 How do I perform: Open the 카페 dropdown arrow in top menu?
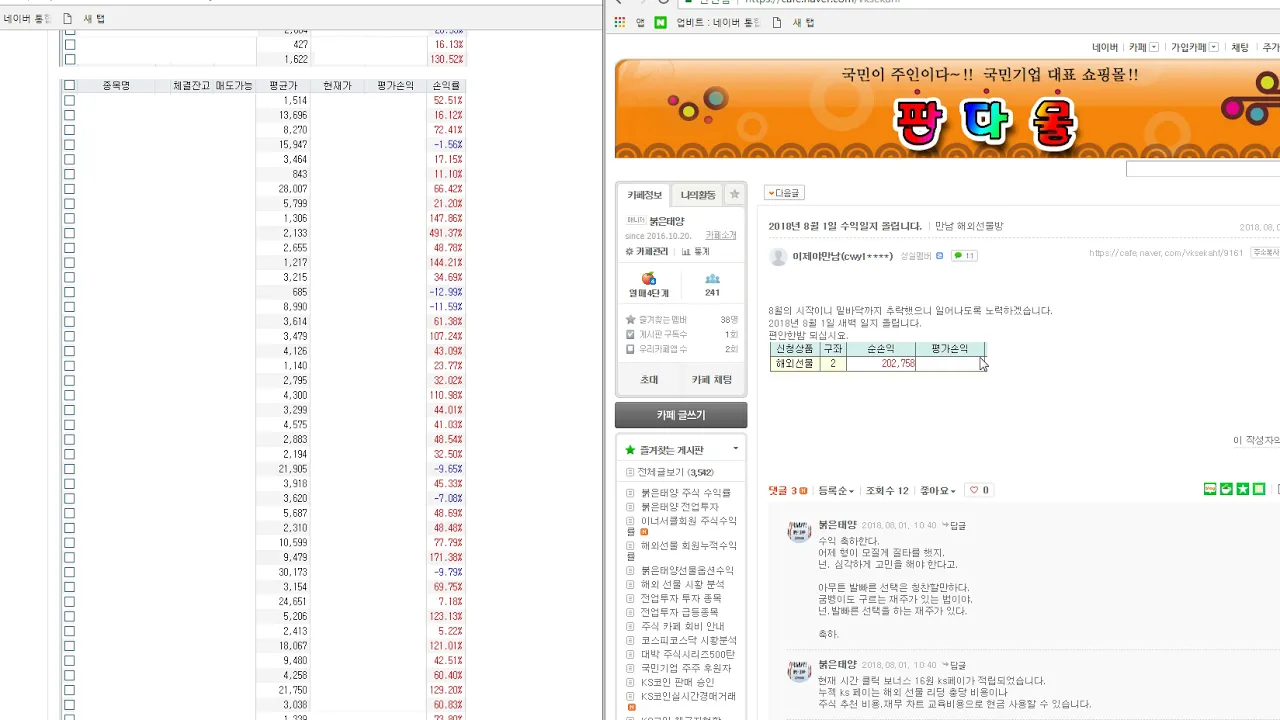[x=1154, y=47]
